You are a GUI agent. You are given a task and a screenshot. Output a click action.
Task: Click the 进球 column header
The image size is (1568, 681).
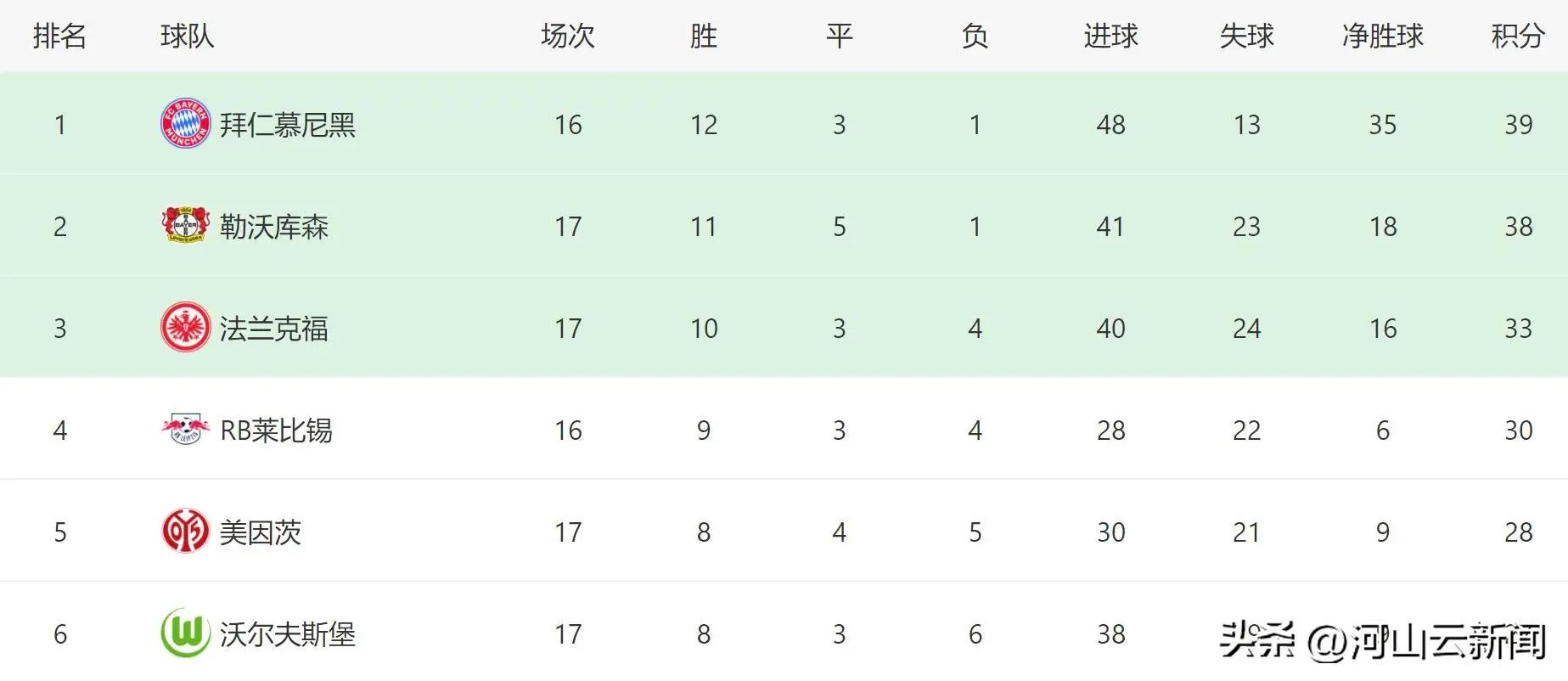click(1110, 36)
